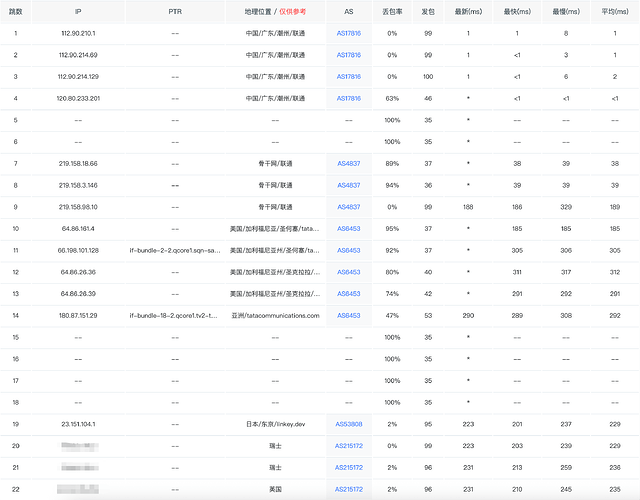Click the 47% packet loss value
Viewport: 640px width, 500px height.
392,316
